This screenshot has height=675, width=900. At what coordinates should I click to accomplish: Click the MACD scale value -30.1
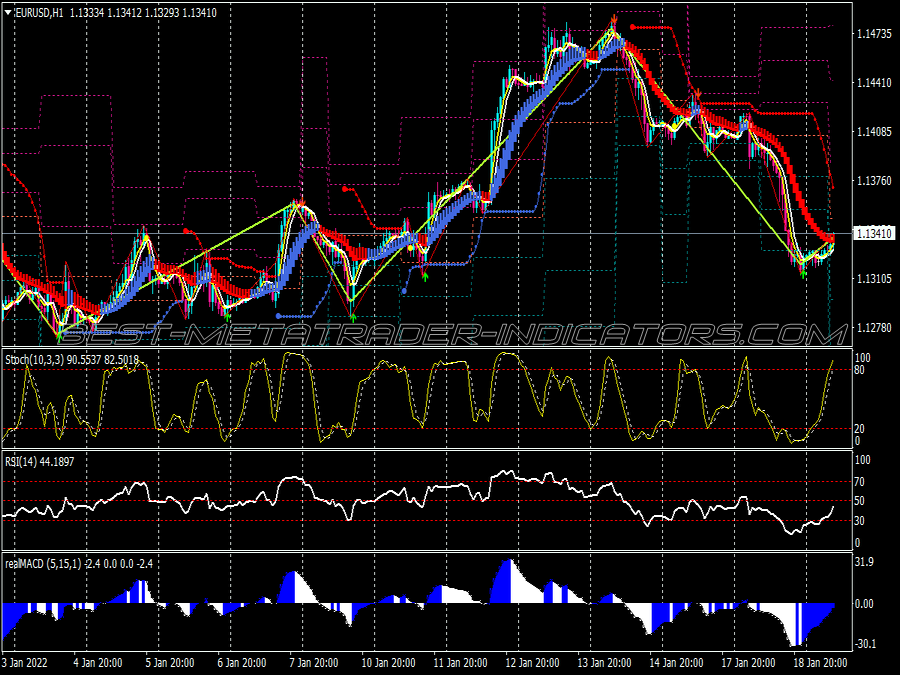point(866,644)
